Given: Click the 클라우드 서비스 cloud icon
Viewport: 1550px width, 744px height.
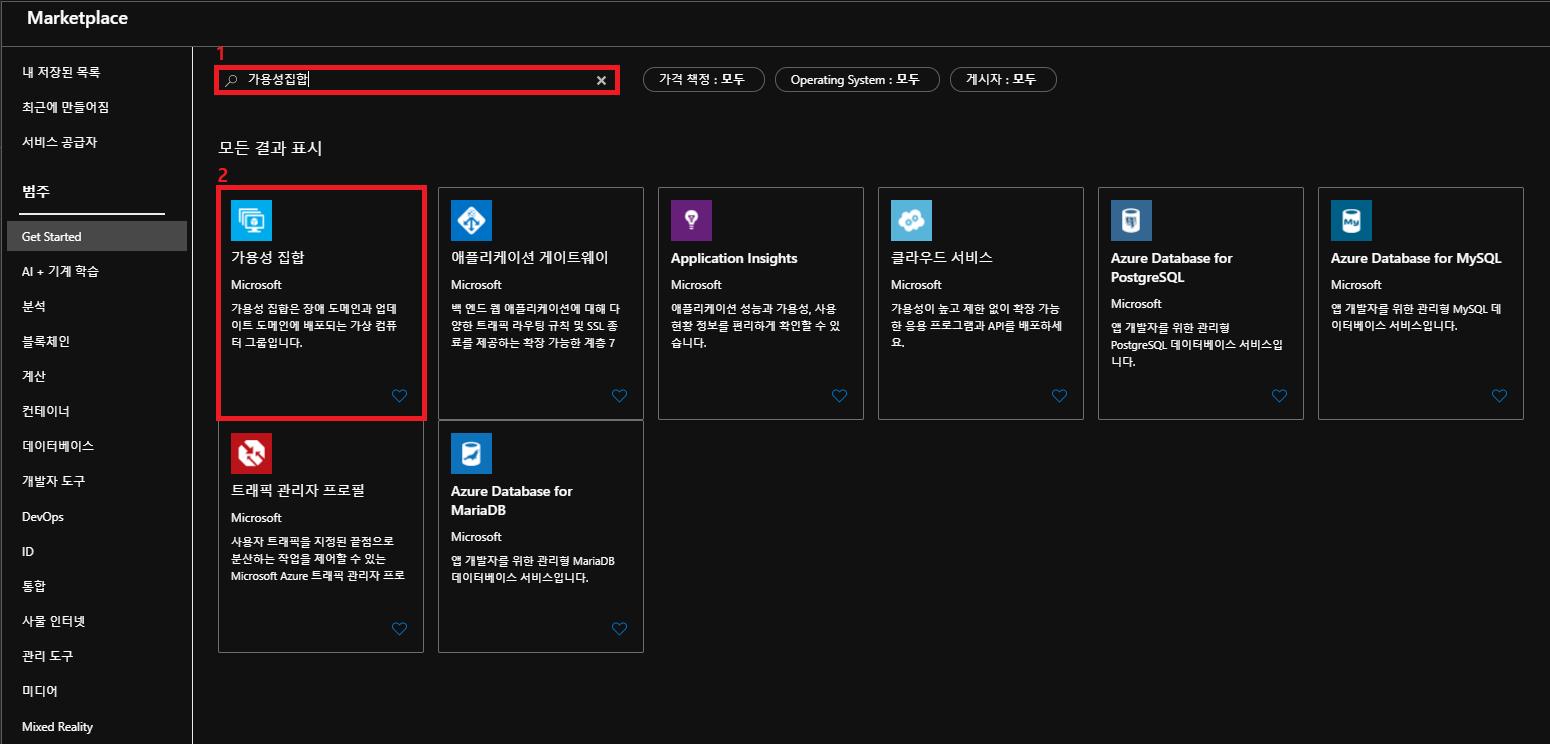Looking at the screenshot, I should 911,220.
